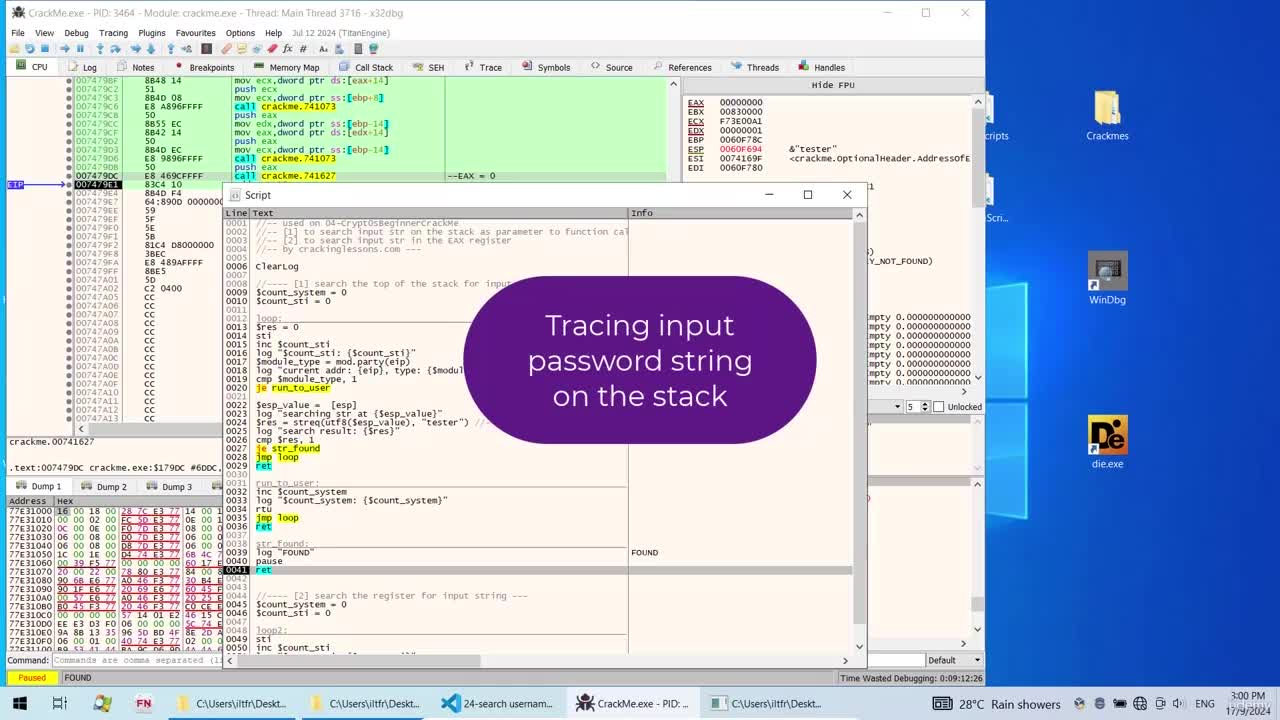Click the Pause execution icon in the toolbar

click(x=80, y=48)
